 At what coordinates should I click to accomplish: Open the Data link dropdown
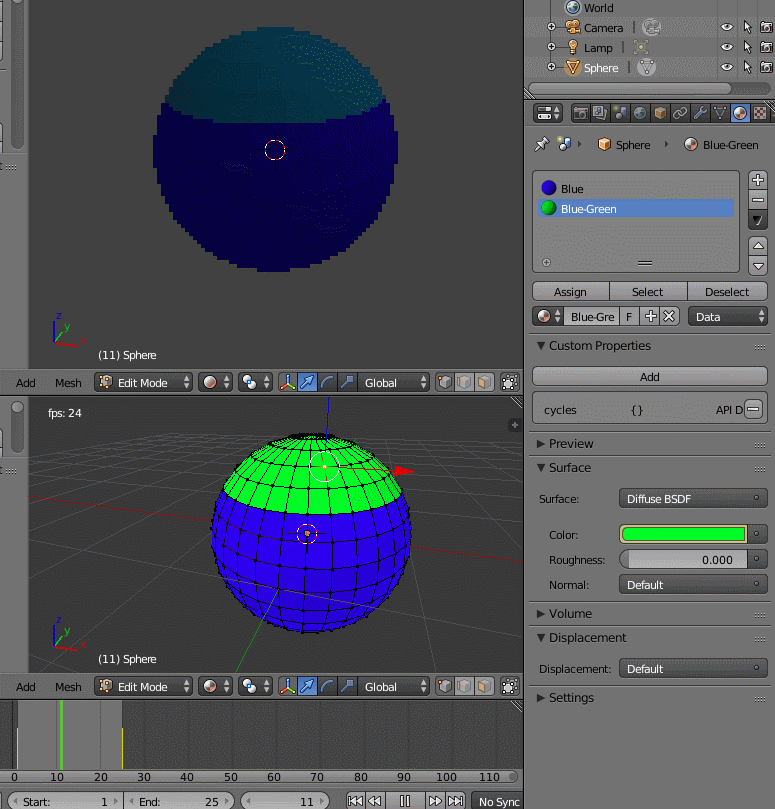coord(728,316)
